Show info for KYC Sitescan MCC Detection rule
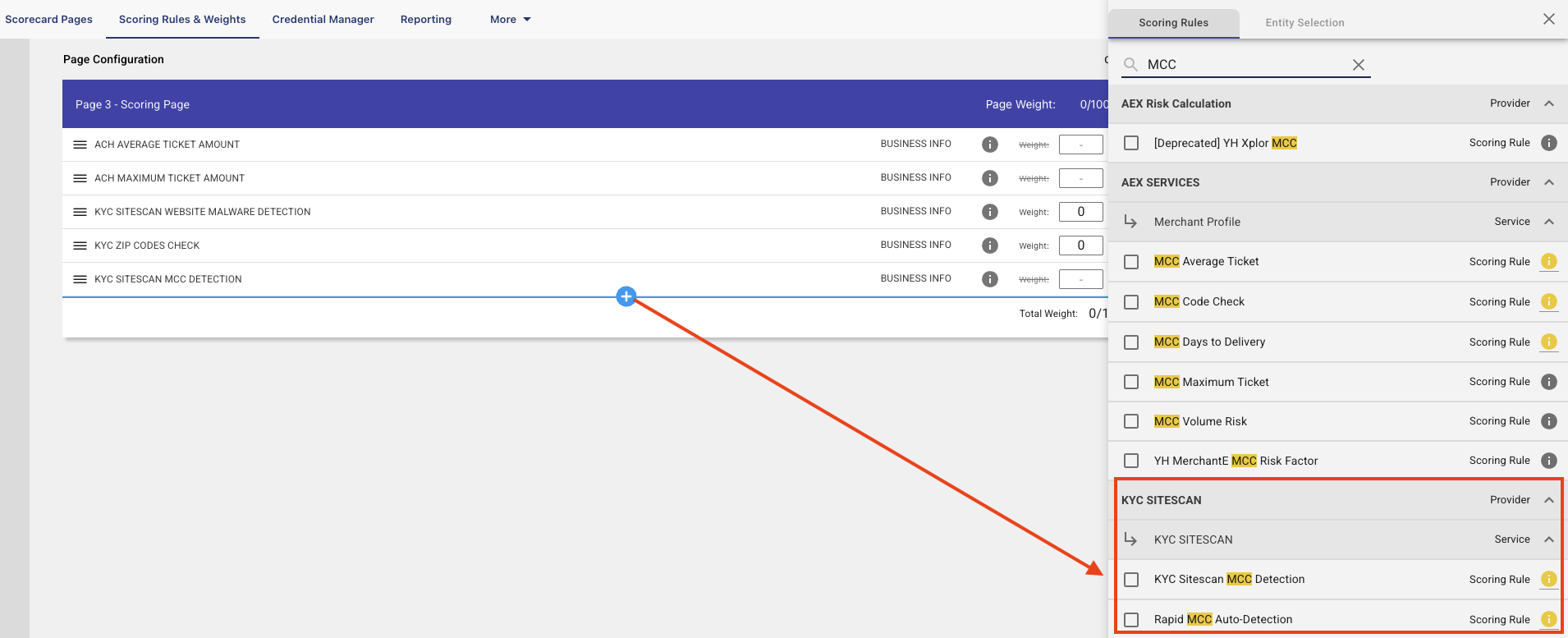Screen dimensions: 1568x638 [1549, 579]
